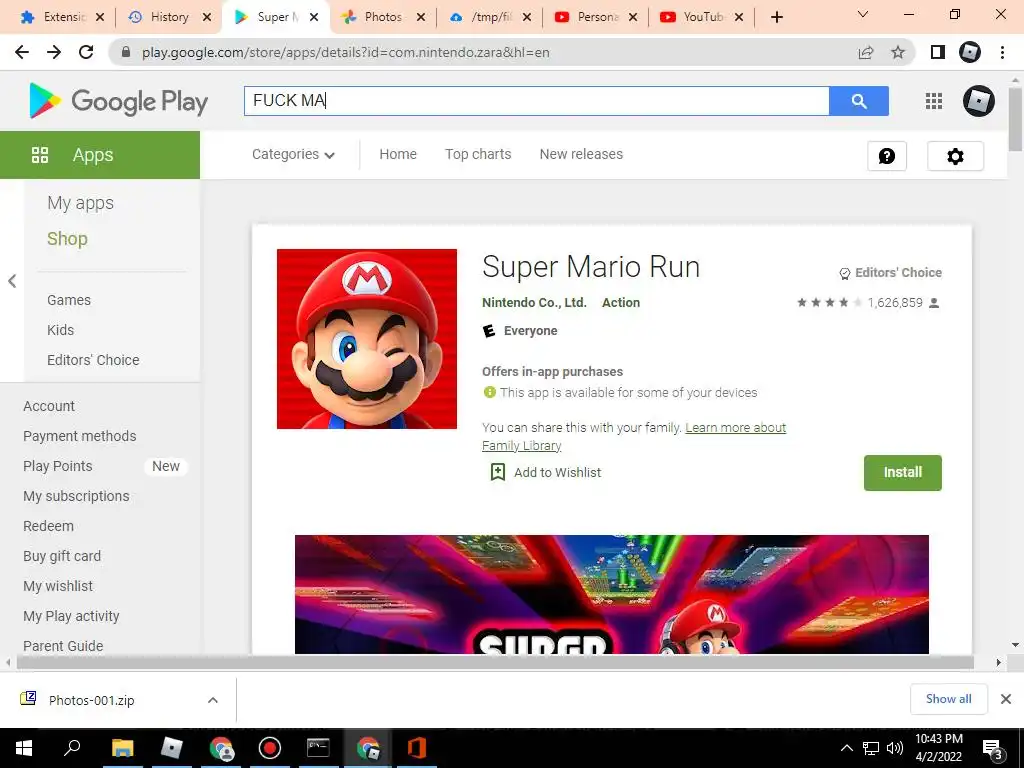Collapse the sidebar with the left chevron
The height and width of the screenshot is (768, 1024).
click(x=12, y=281)
